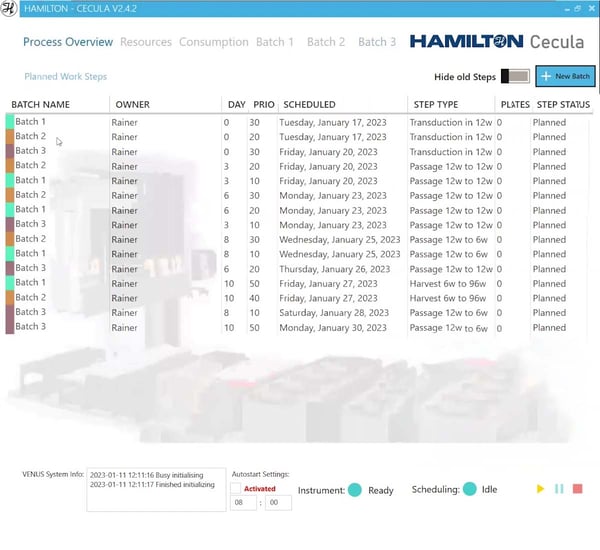Click the blue pause scheduling icon
This screenshot has height=550, width=600.
point(559,489)
